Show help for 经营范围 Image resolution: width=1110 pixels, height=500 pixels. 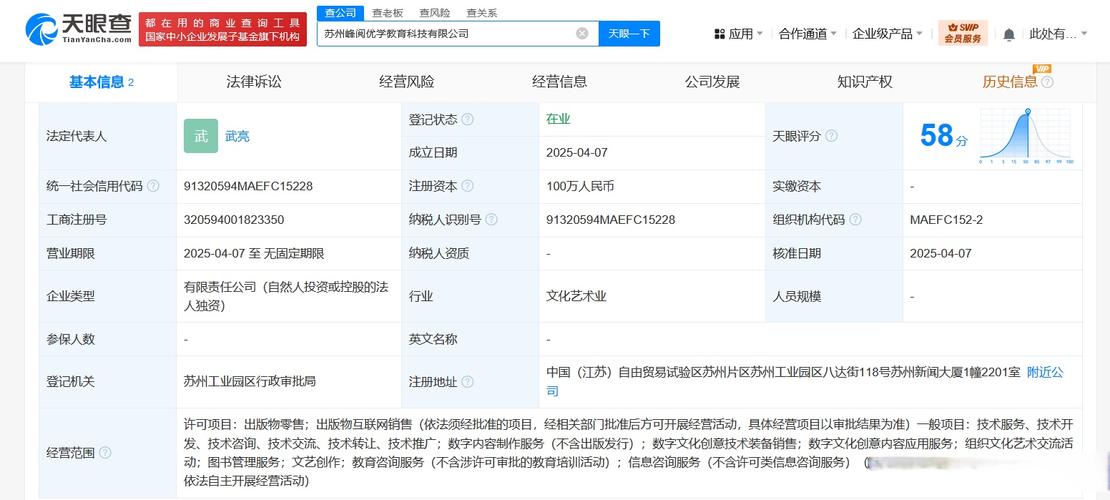(105, 453)
